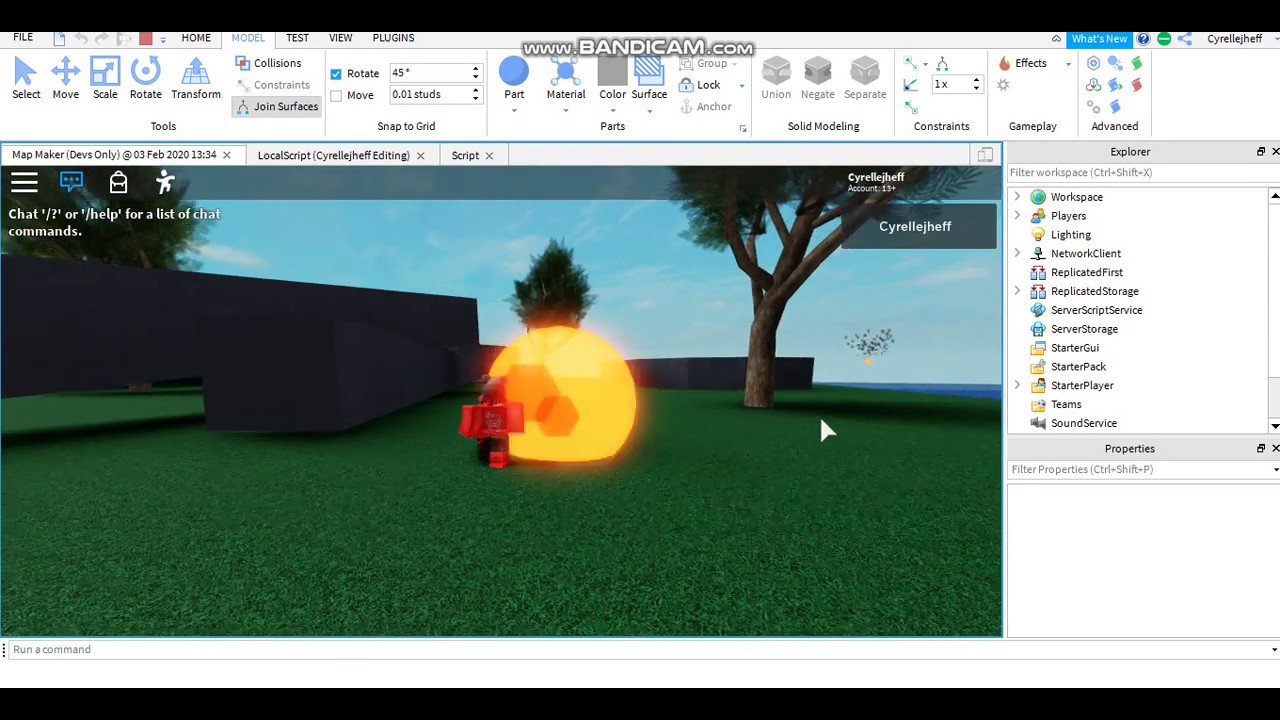This screenshot has width=1280, height=720.
Task: Expand the ReplicatedStorage node
Action: click(1017, 291)
